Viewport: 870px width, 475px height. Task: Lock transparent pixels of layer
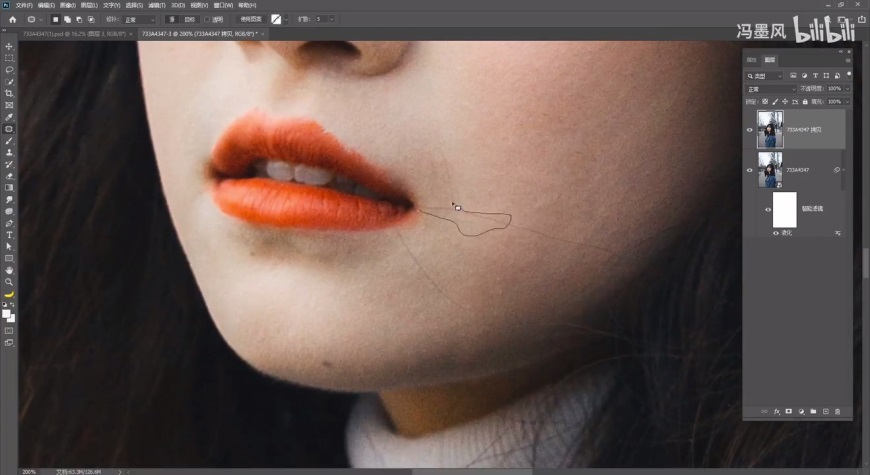[x=765, y=102]
